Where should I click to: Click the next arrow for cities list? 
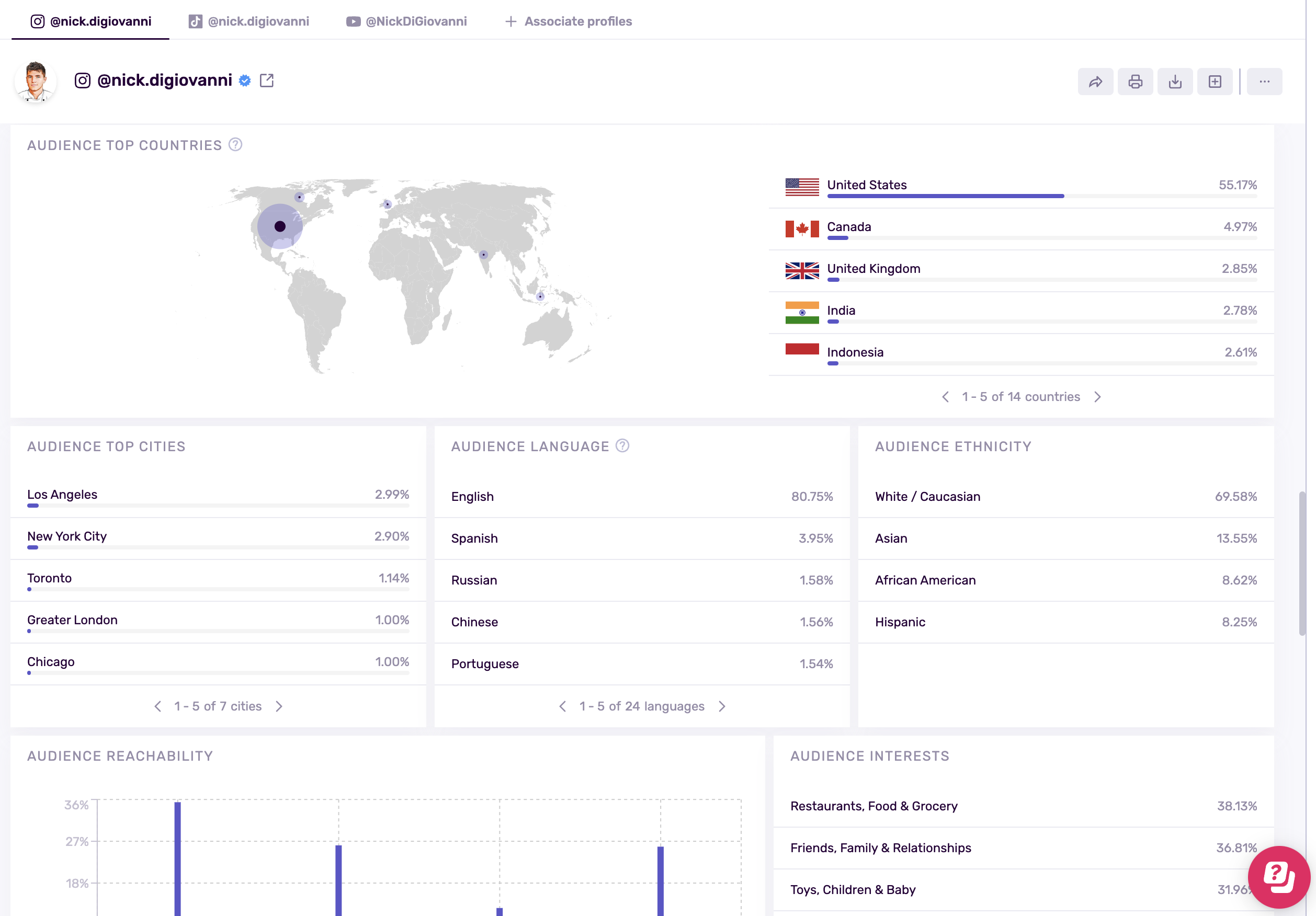tap(279, 706)
